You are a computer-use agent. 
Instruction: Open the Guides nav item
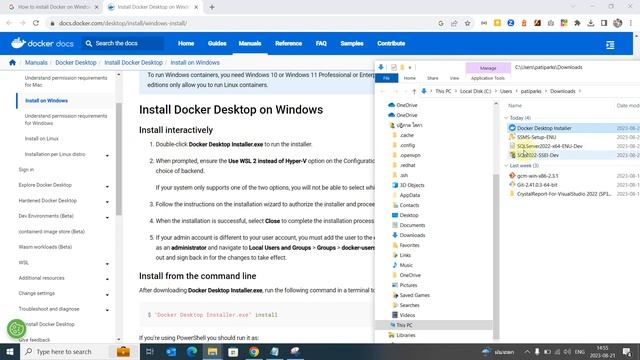[x=217, y=43]
